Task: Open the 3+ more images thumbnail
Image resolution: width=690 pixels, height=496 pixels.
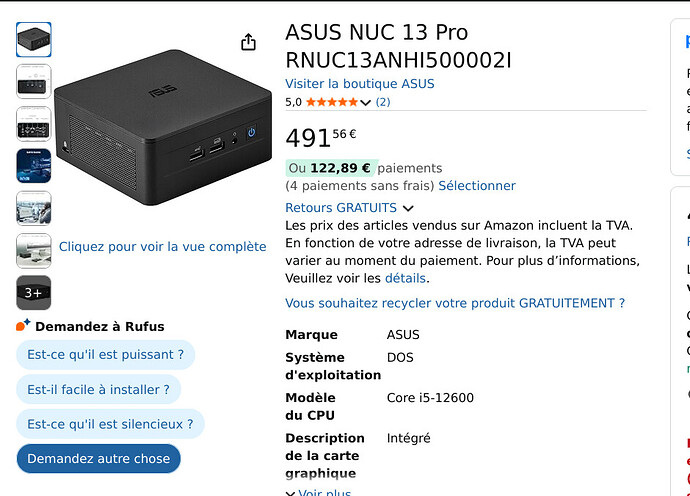Action: 34,293
